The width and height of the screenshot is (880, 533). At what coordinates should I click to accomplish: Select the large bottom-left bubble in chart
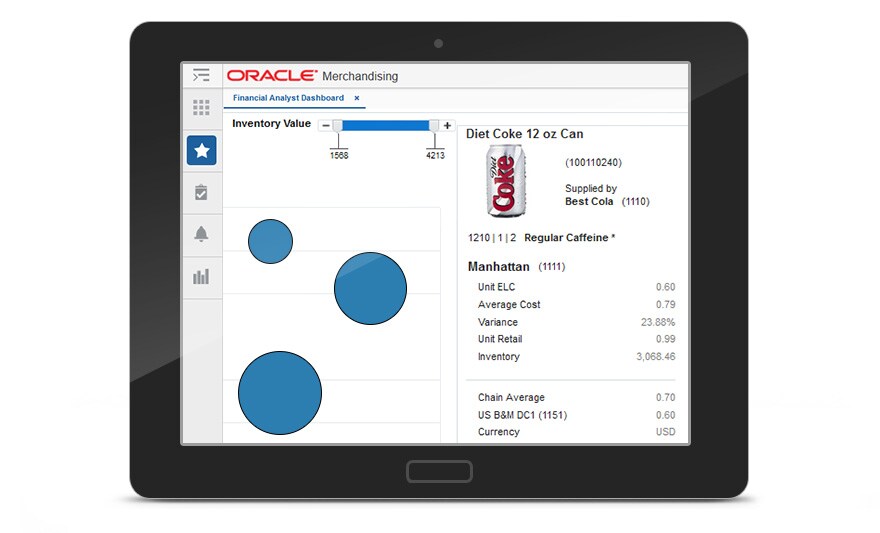(x=280, y=393)
